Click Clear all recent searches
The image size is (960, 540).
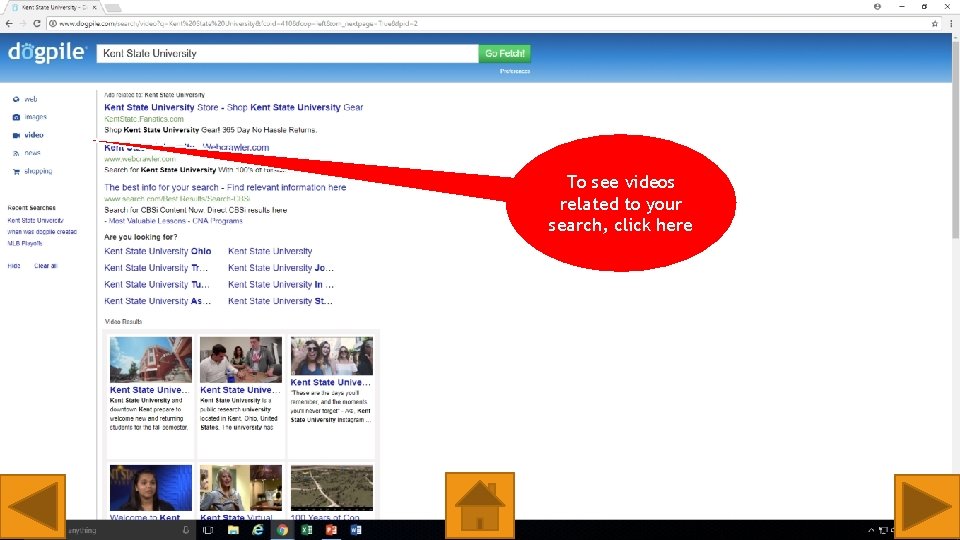(45, 266)
